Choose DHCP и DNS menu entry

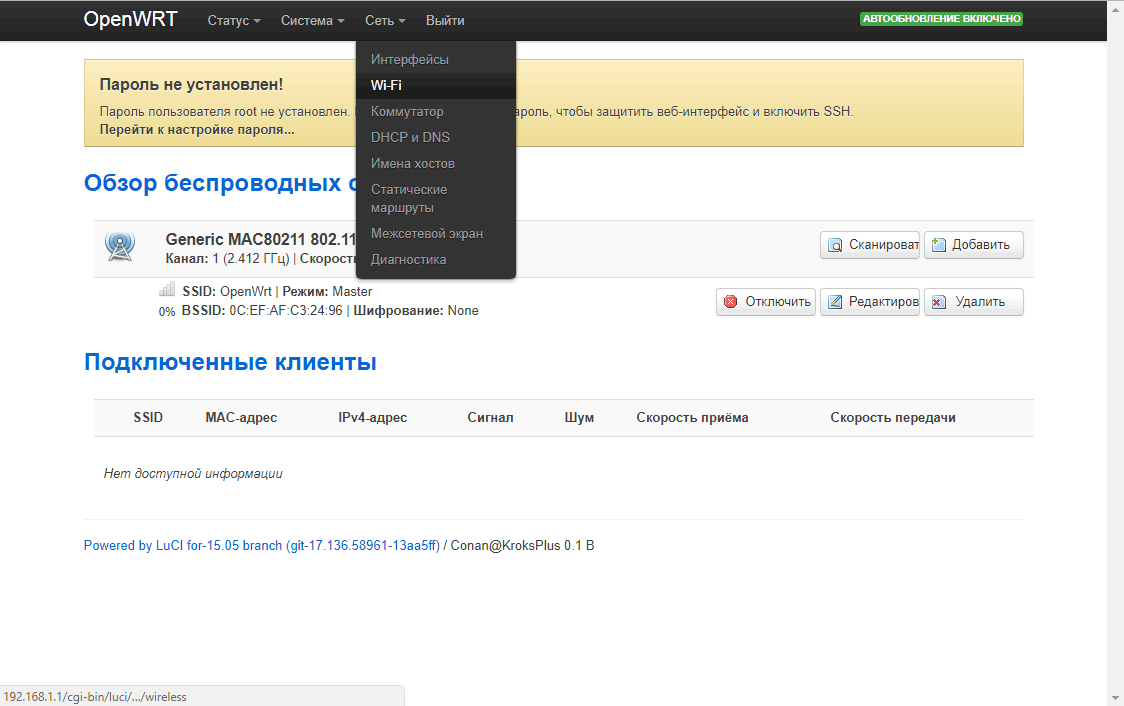click(436, 137)
